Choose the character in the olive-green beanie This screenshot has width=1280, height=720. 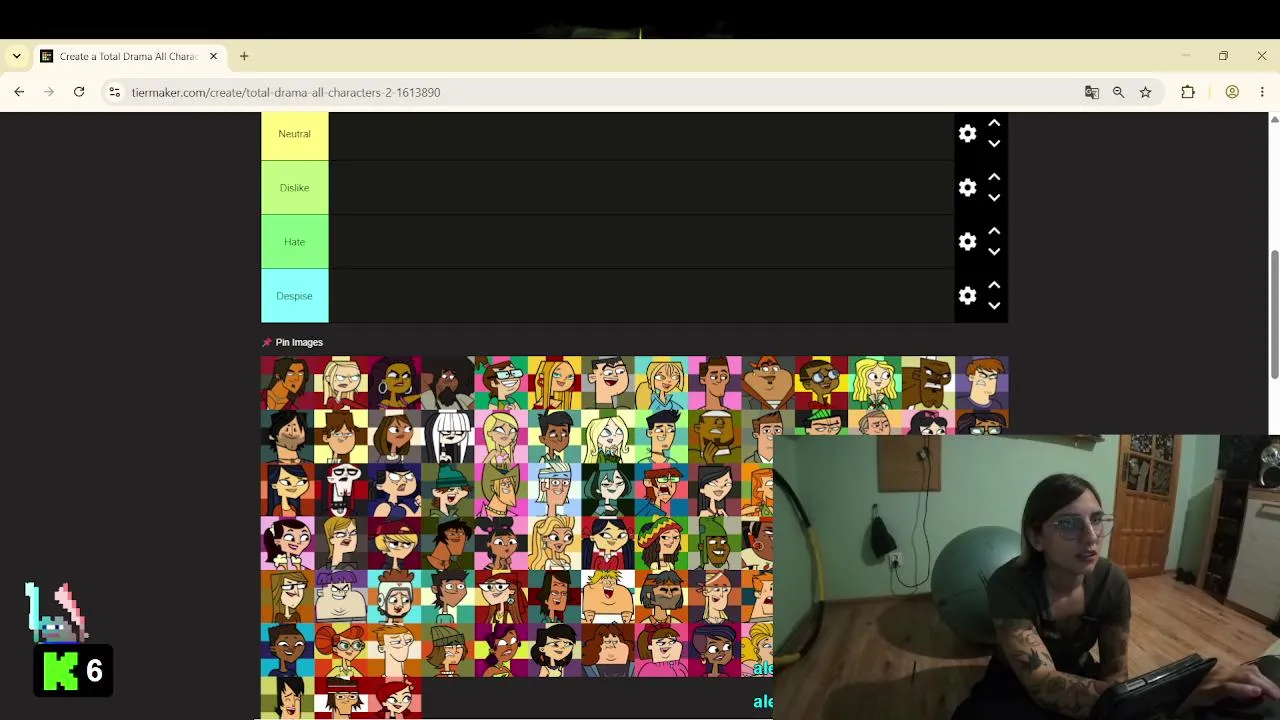click(448, 652)
